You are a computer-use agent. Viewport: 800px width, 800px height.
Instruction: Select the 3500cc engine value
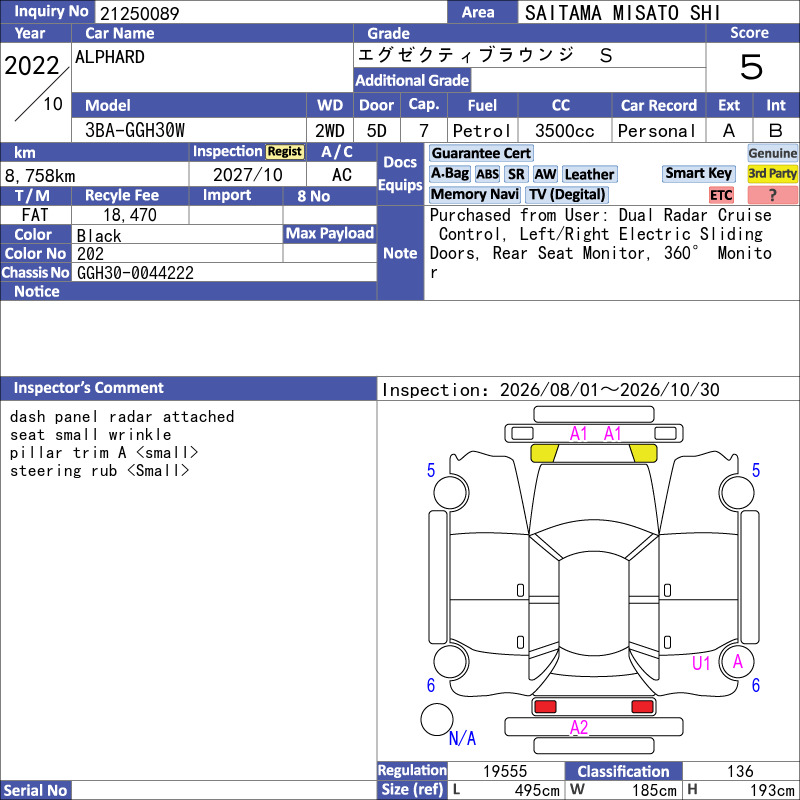564,131
